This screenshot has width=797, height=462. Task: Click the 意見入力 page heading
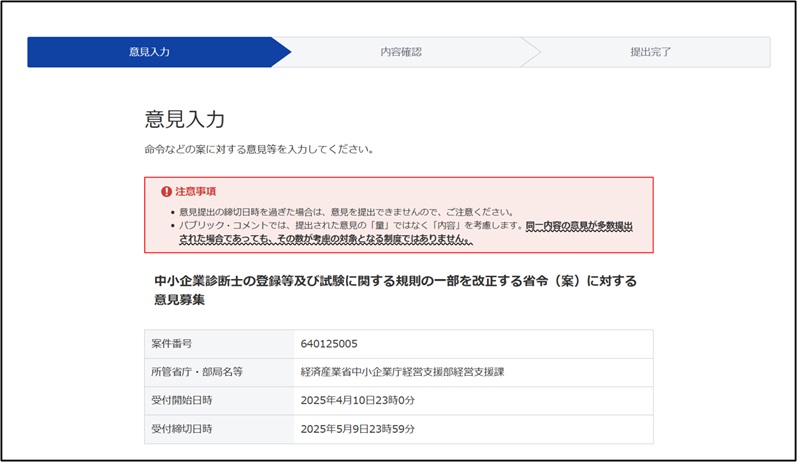point(185,119)
